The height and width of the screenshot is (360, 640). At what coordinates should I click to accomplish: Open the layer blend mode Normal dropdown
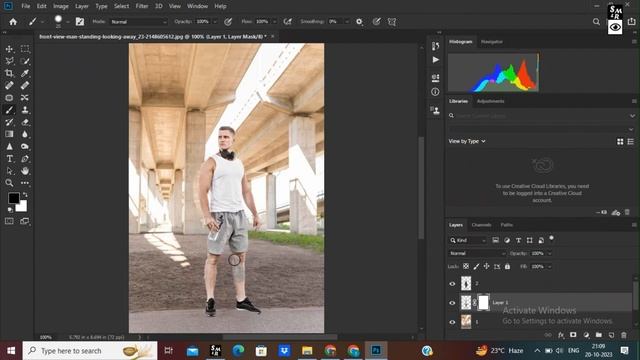[x=477, y=253]
